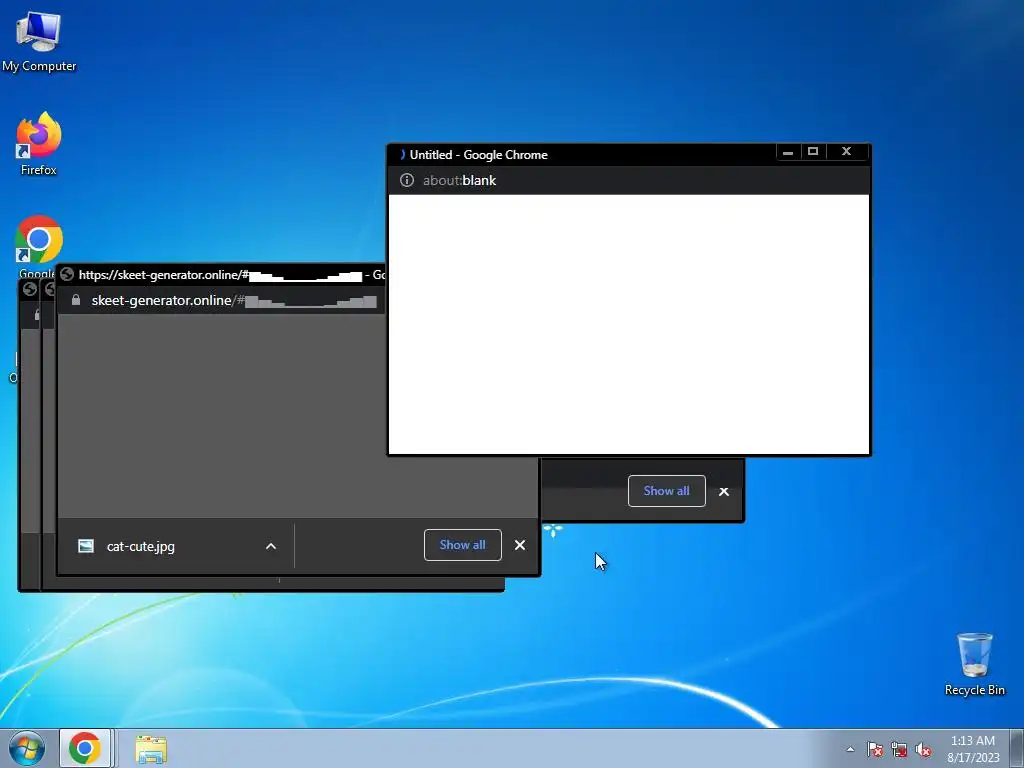Click lock icon in skeet-generator address bar
The image size is (1024, 768).
coord(76,300)
